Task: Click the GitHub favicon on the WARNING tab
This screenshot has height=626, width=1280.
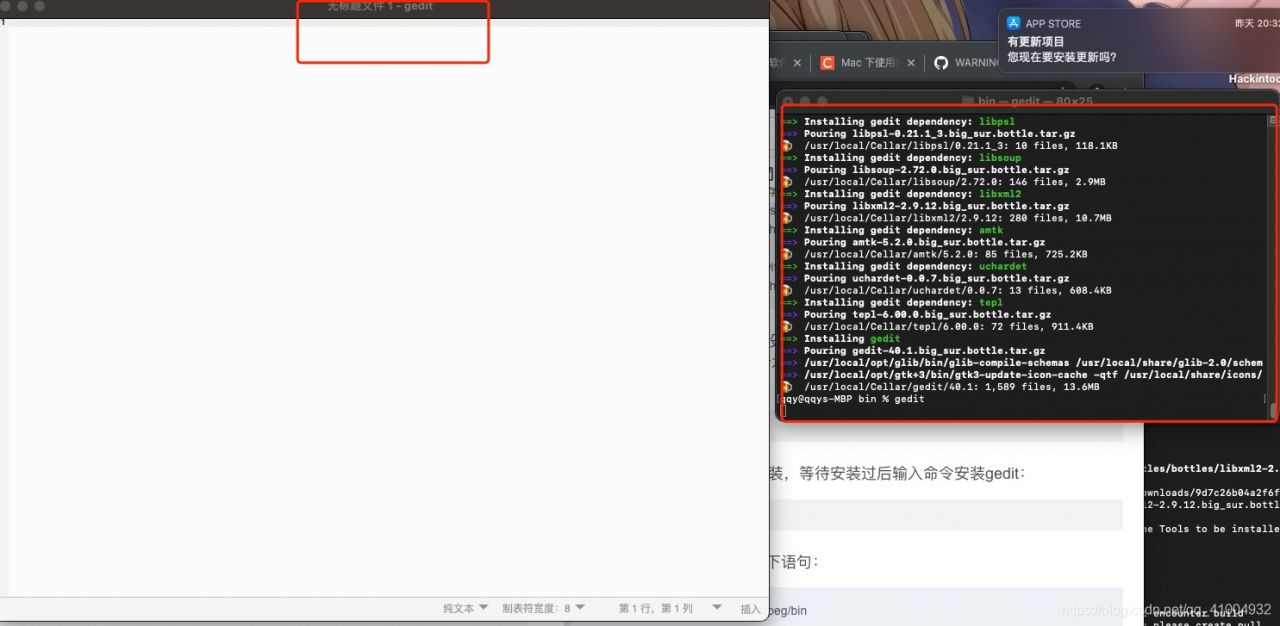Action: coord(941,63)
